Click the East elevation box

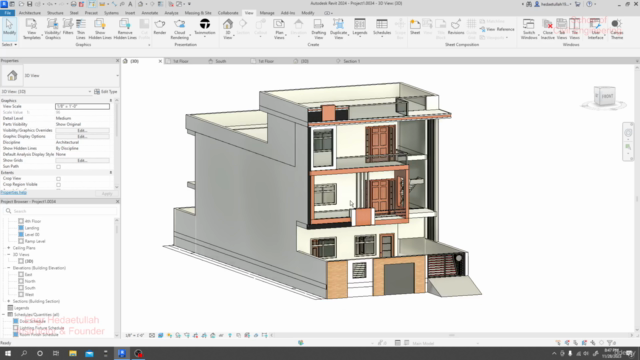(21, 275)
